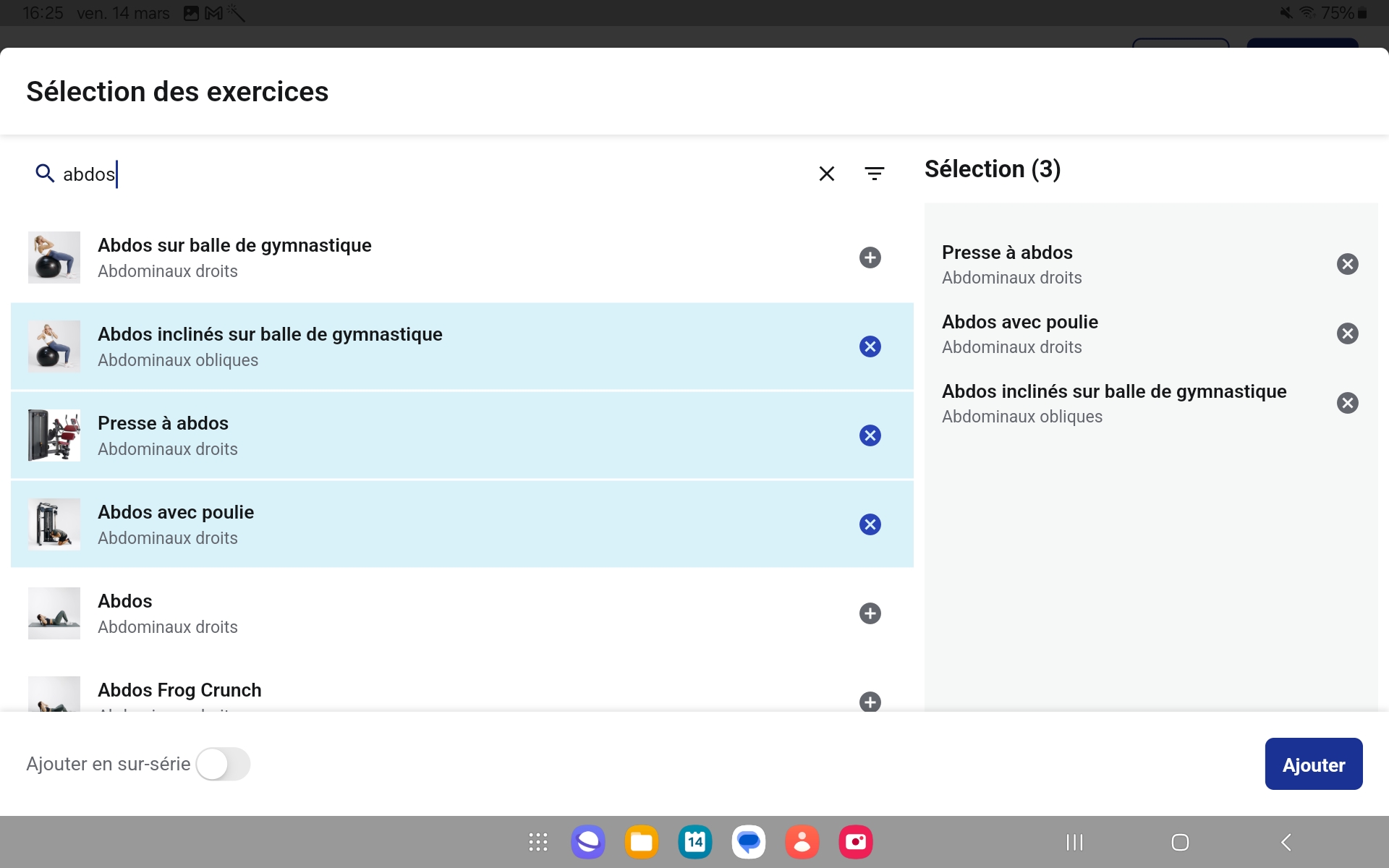Toggle the Ajouter en sur-série switch
1389x868 pixels.
click(223, 764)
